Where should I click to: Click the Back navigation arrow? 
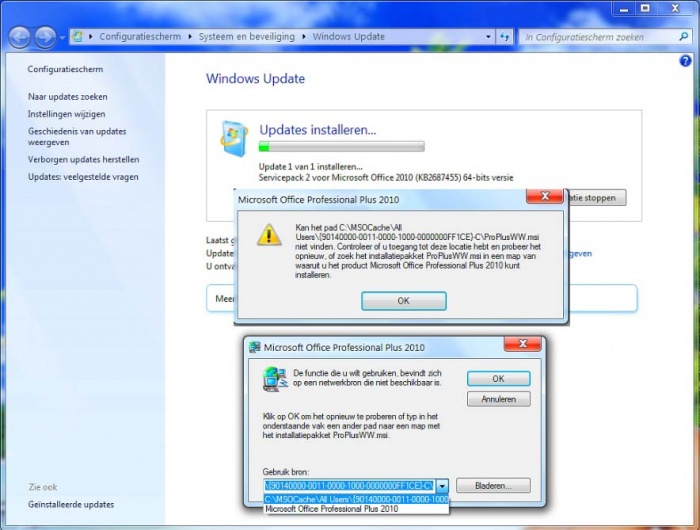(19, 38)
